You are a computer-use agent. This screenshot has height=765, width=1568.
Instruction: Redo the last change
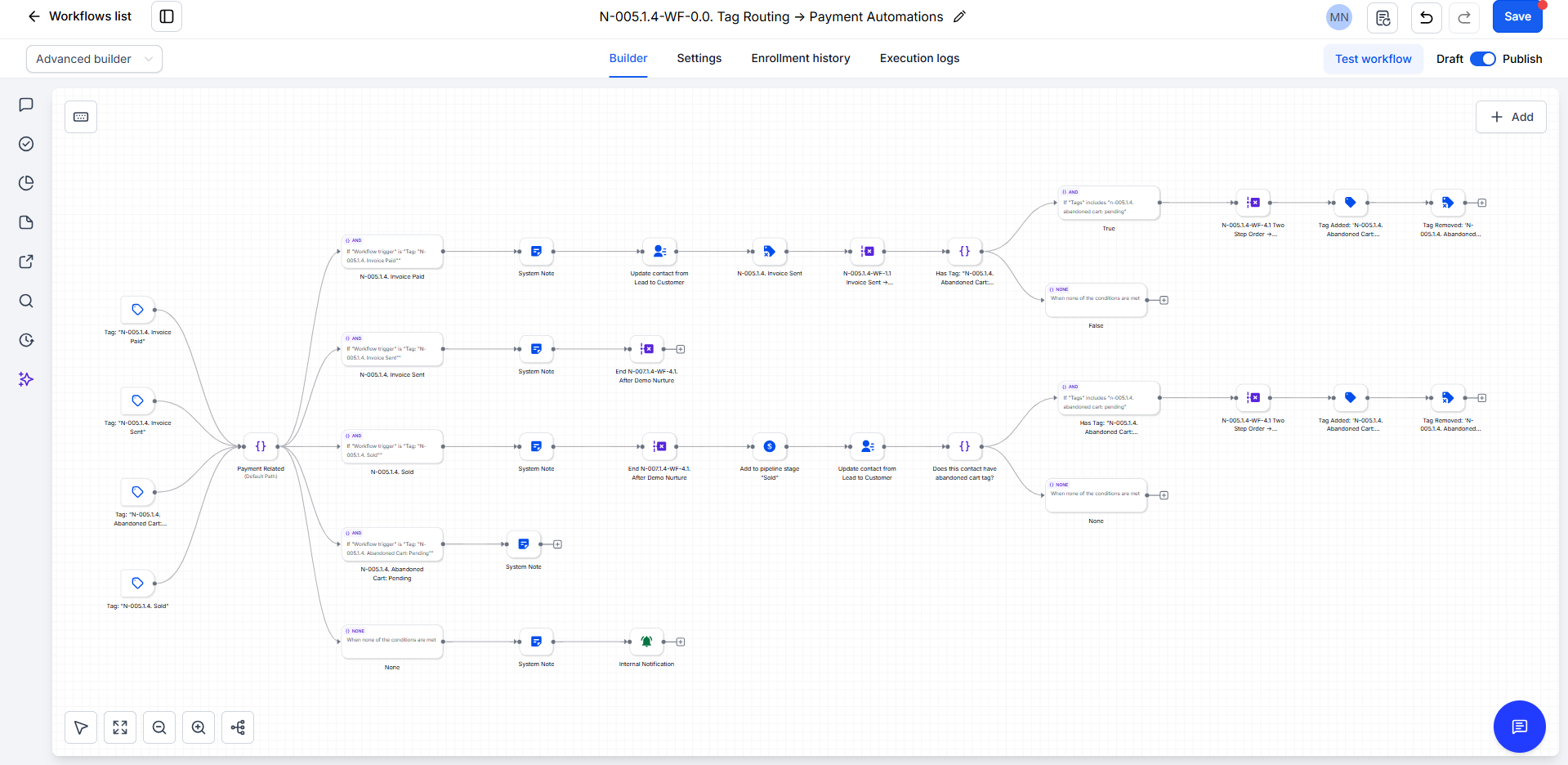[1464, 17]
